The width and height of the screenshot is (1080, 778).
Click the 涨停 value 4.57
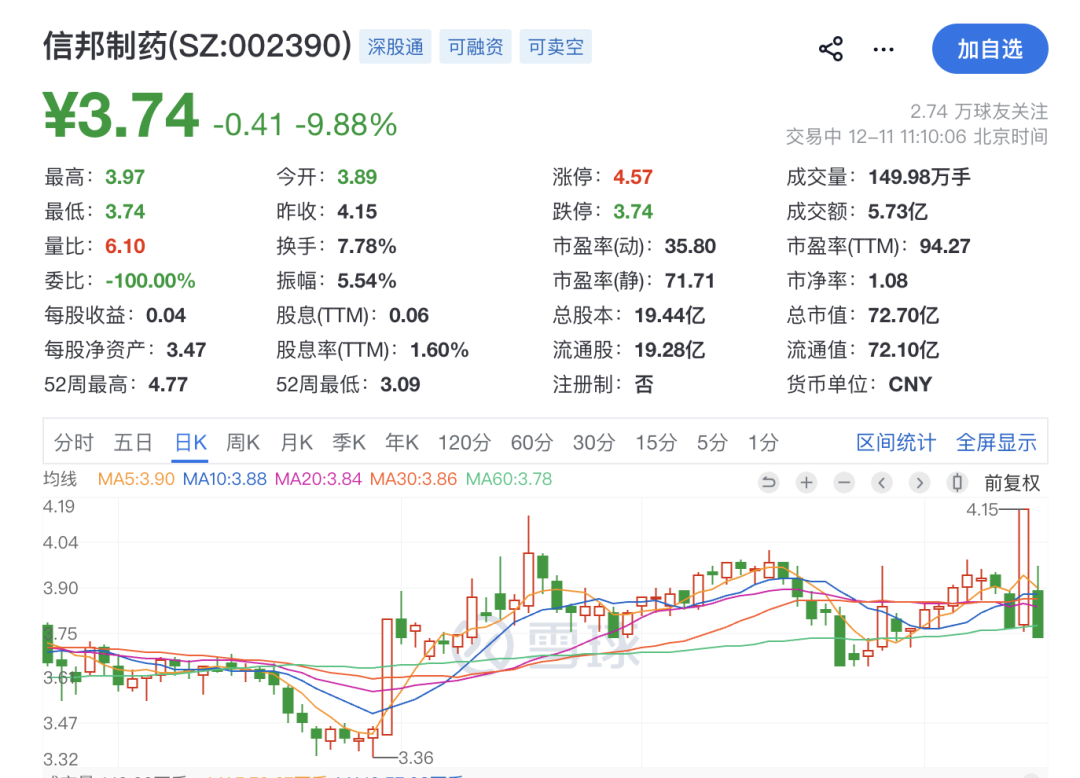pos(632,177)
